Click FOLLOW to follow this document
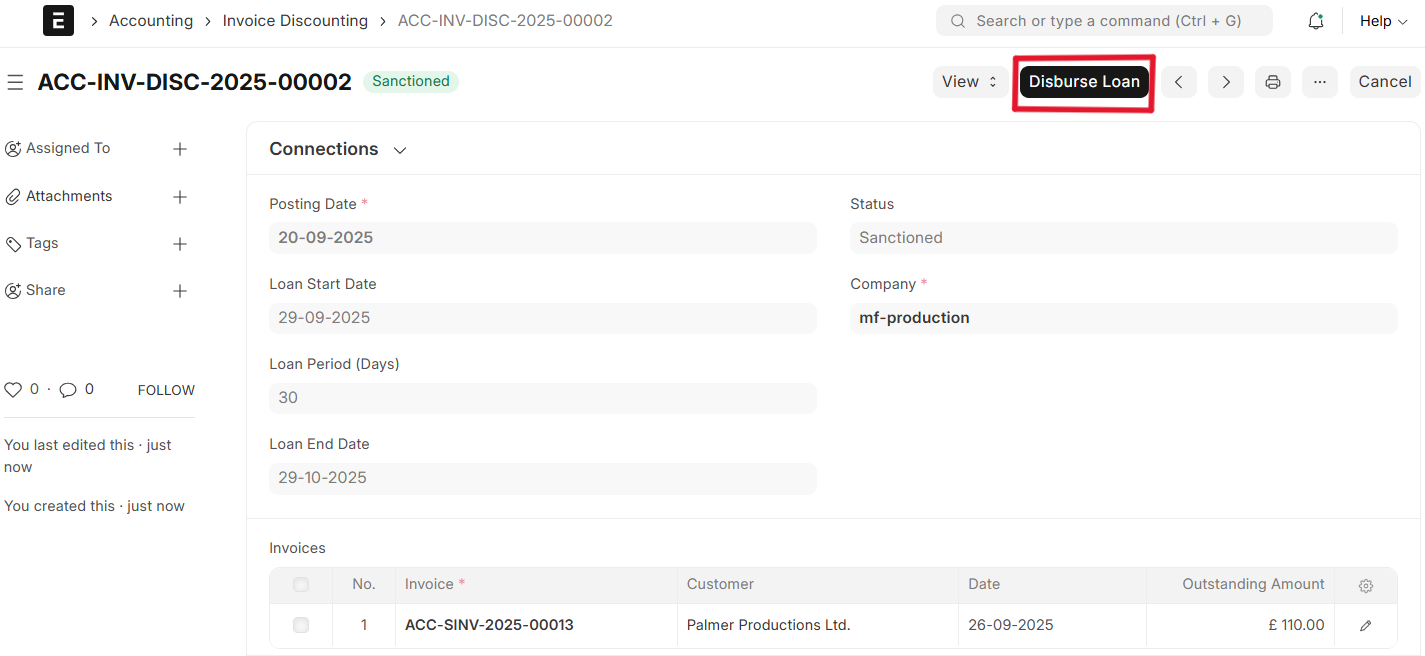Image resolution: width=1425 pixels, height=656 pixels. (165, 389)
